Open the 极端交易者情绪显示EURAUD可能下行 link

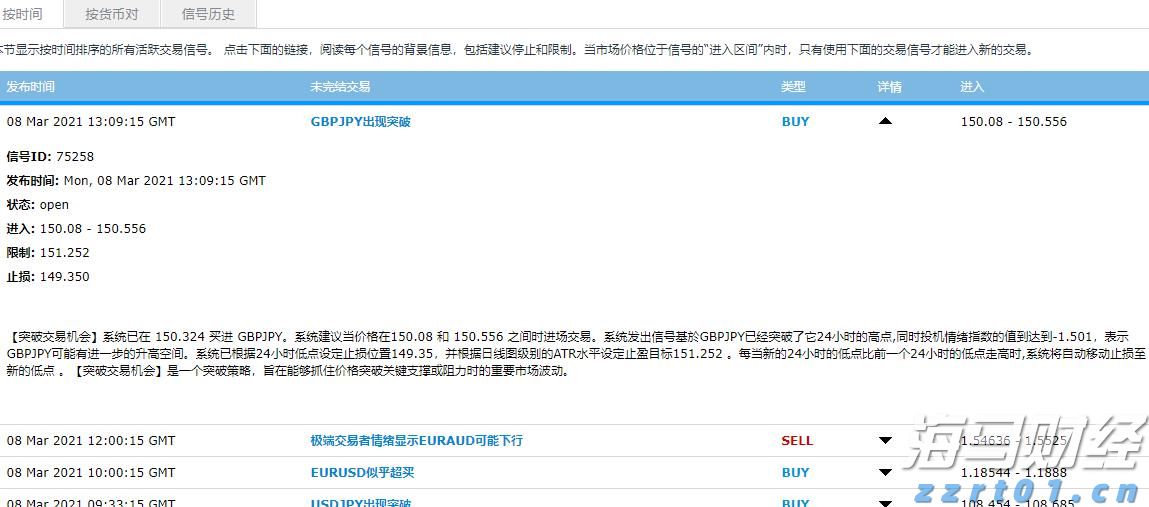(x=416, y=440)
